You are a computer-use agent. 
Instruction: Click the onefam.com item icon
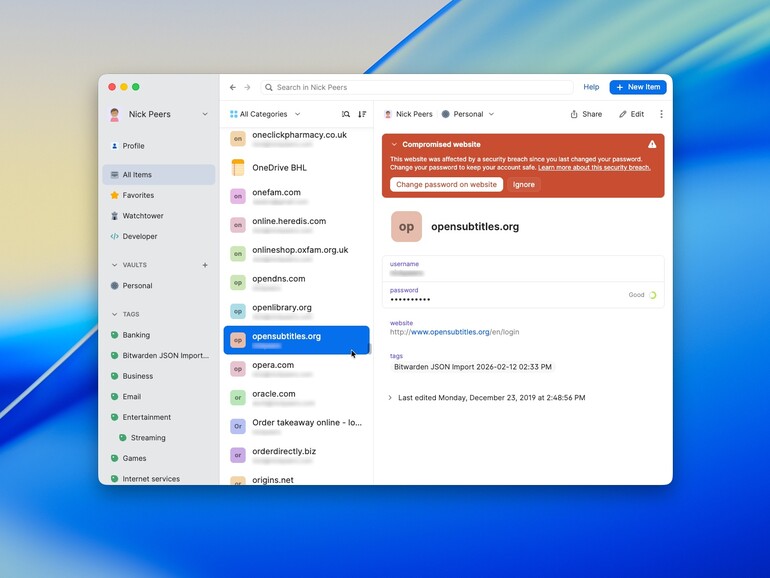(x=238, y=196)
